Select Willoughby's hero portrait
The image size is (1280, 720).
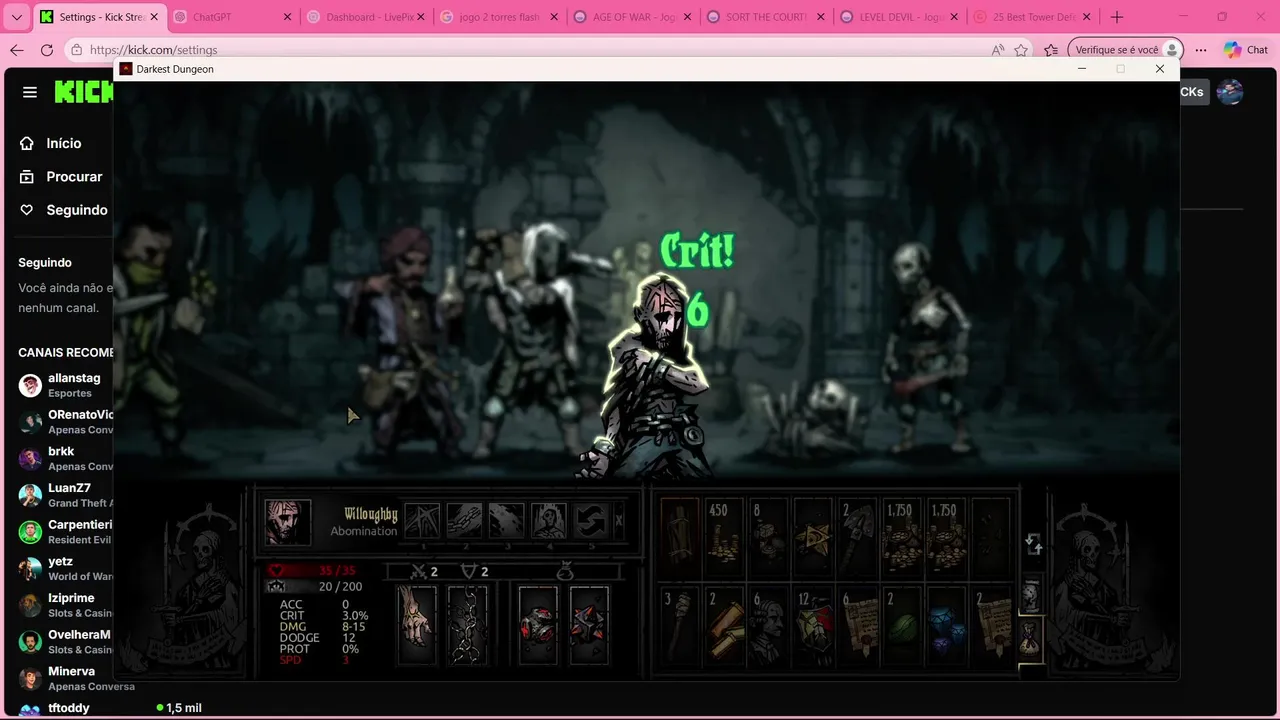pos(287,522)
